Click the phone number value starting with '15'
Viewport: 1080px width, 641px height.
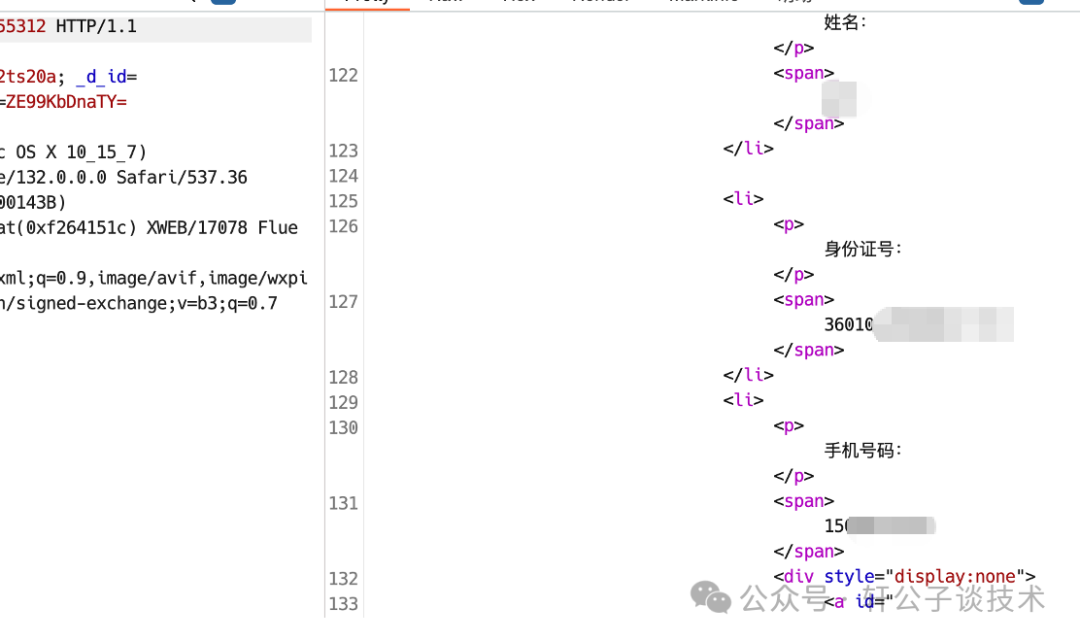pos(880,527)
